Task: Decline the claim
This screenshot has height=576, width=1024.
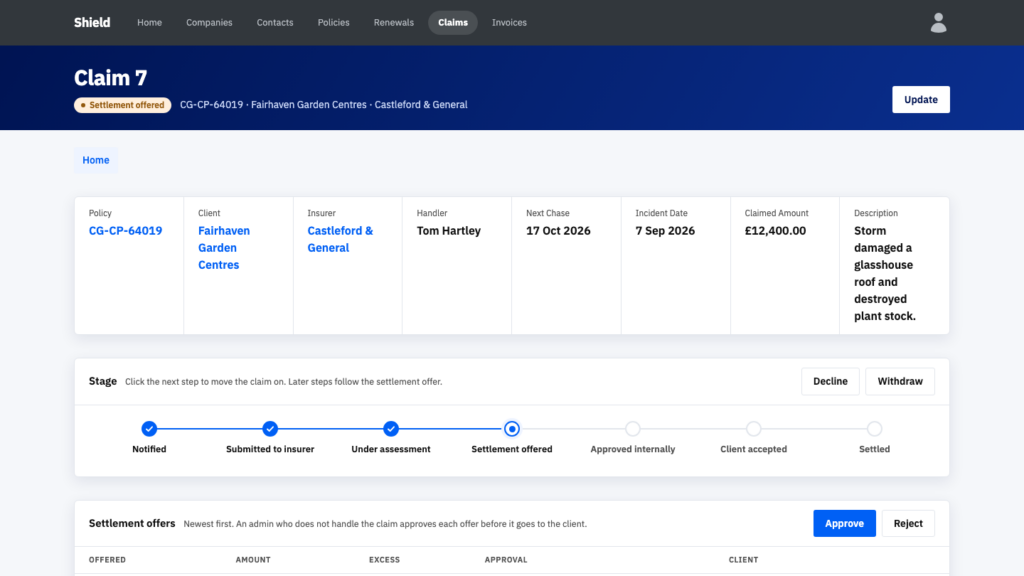Action: coord(830,381)
